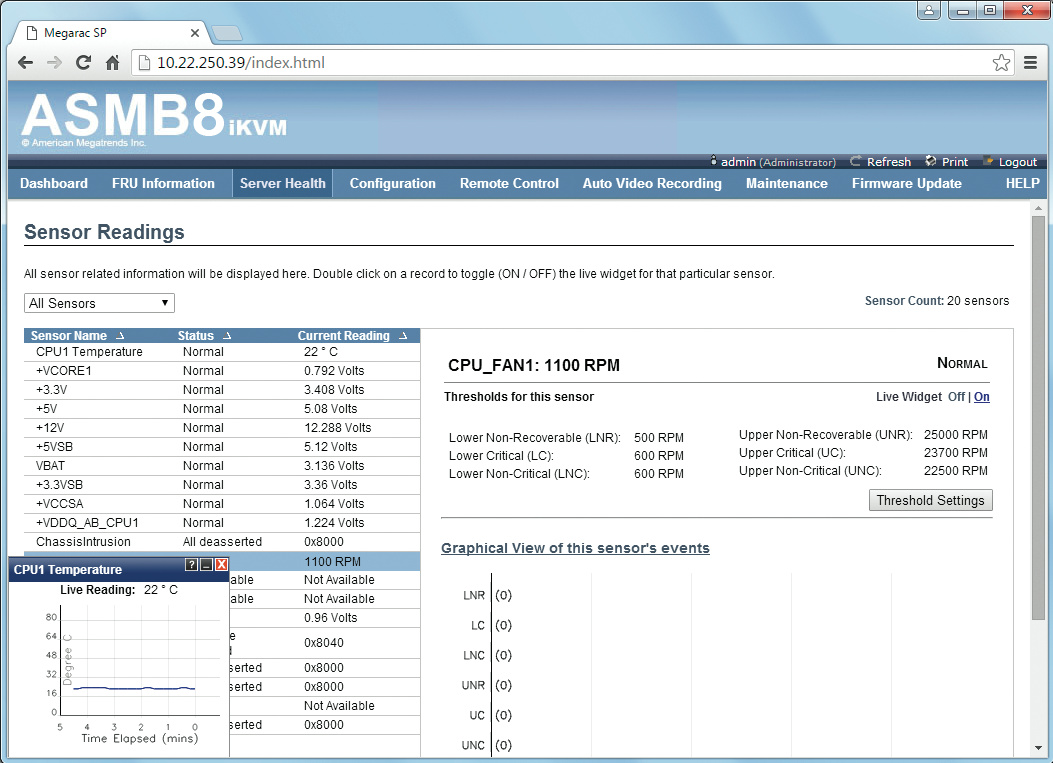Click the ASMB8 iKVM logo
The height and width of the screenshot is (763, 1053).
click(x=154, y=118)
